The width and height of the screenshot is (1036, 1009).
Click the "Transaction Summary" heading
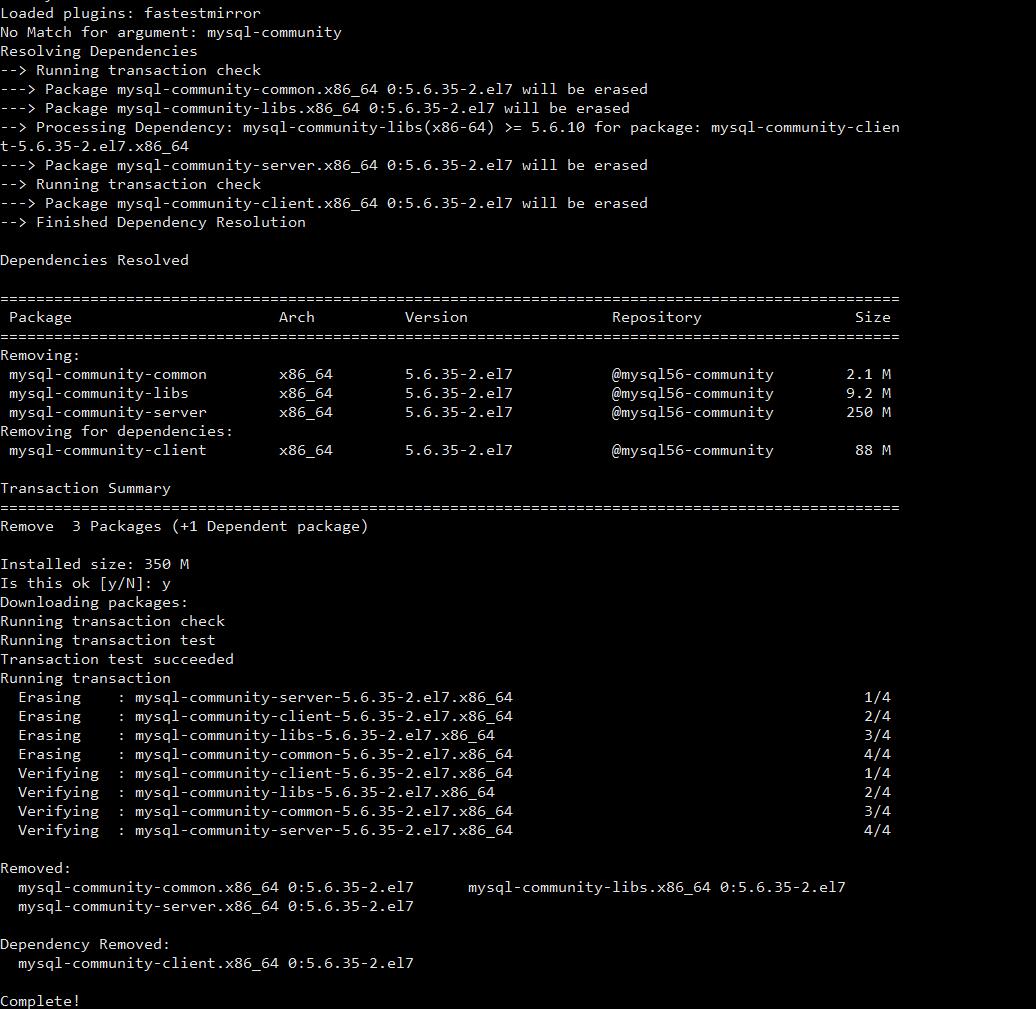[85, 488]
